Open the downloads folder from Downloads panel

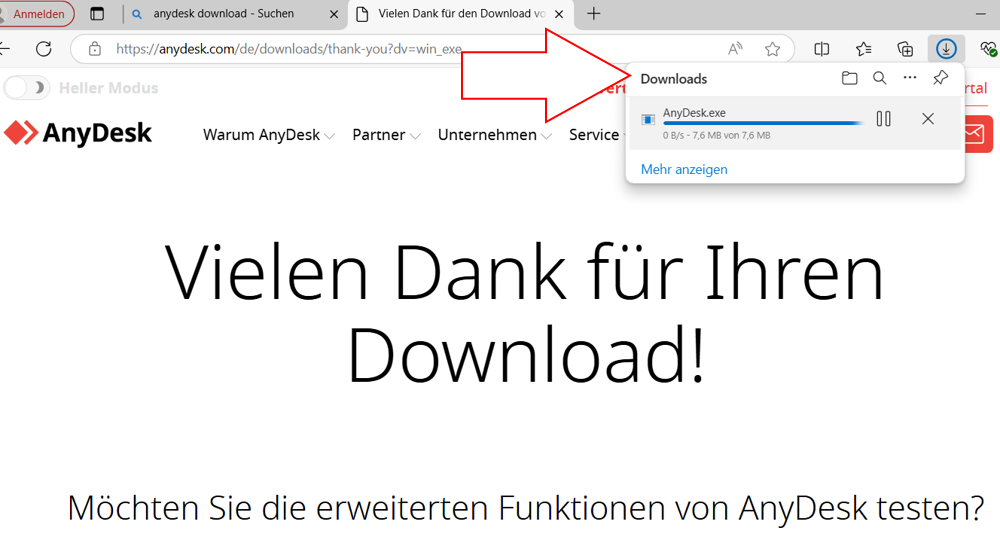[849, 78]
